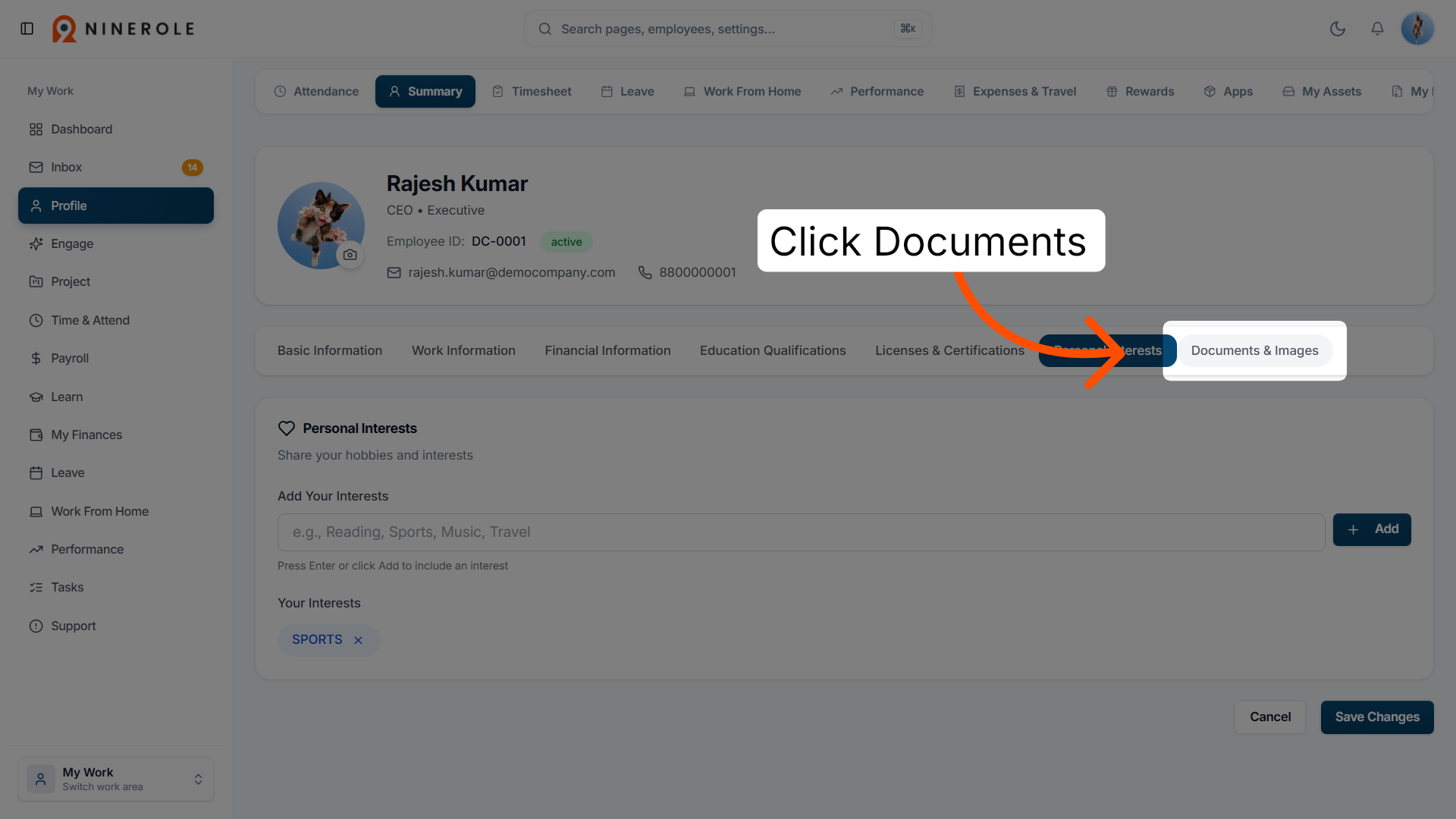Screen dimensions: 1456x819
Task: Open Dashboard in sidebar
Action: (116, 129)
